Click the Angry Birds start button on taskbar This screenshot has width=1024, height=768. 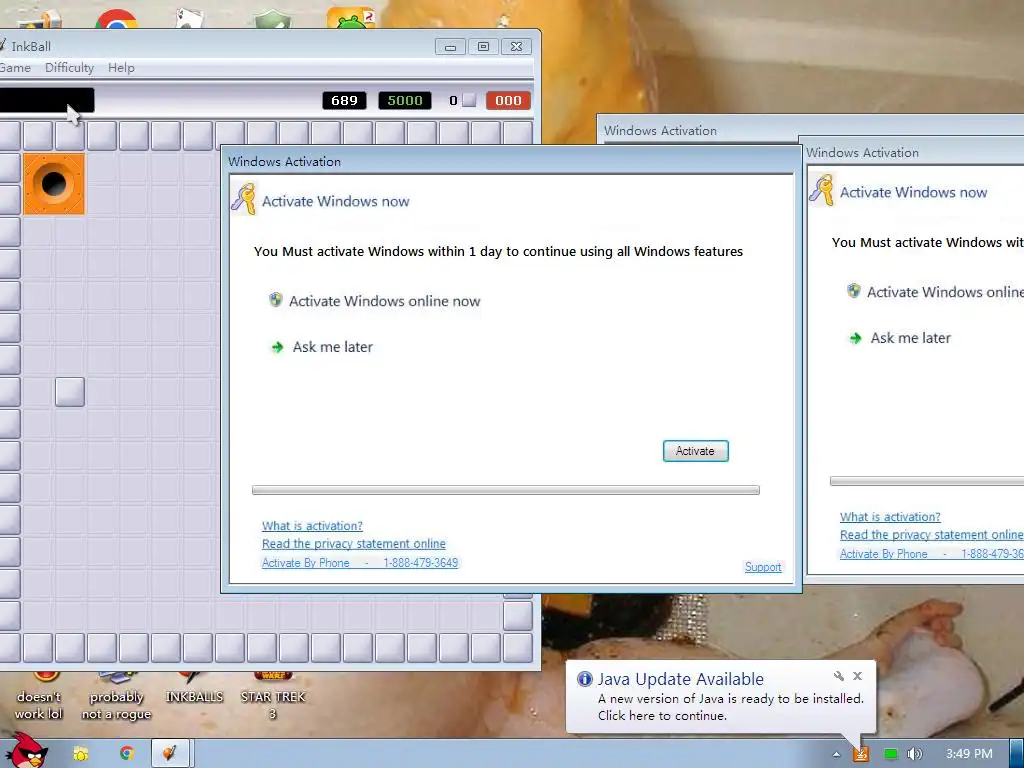[26, 751]
